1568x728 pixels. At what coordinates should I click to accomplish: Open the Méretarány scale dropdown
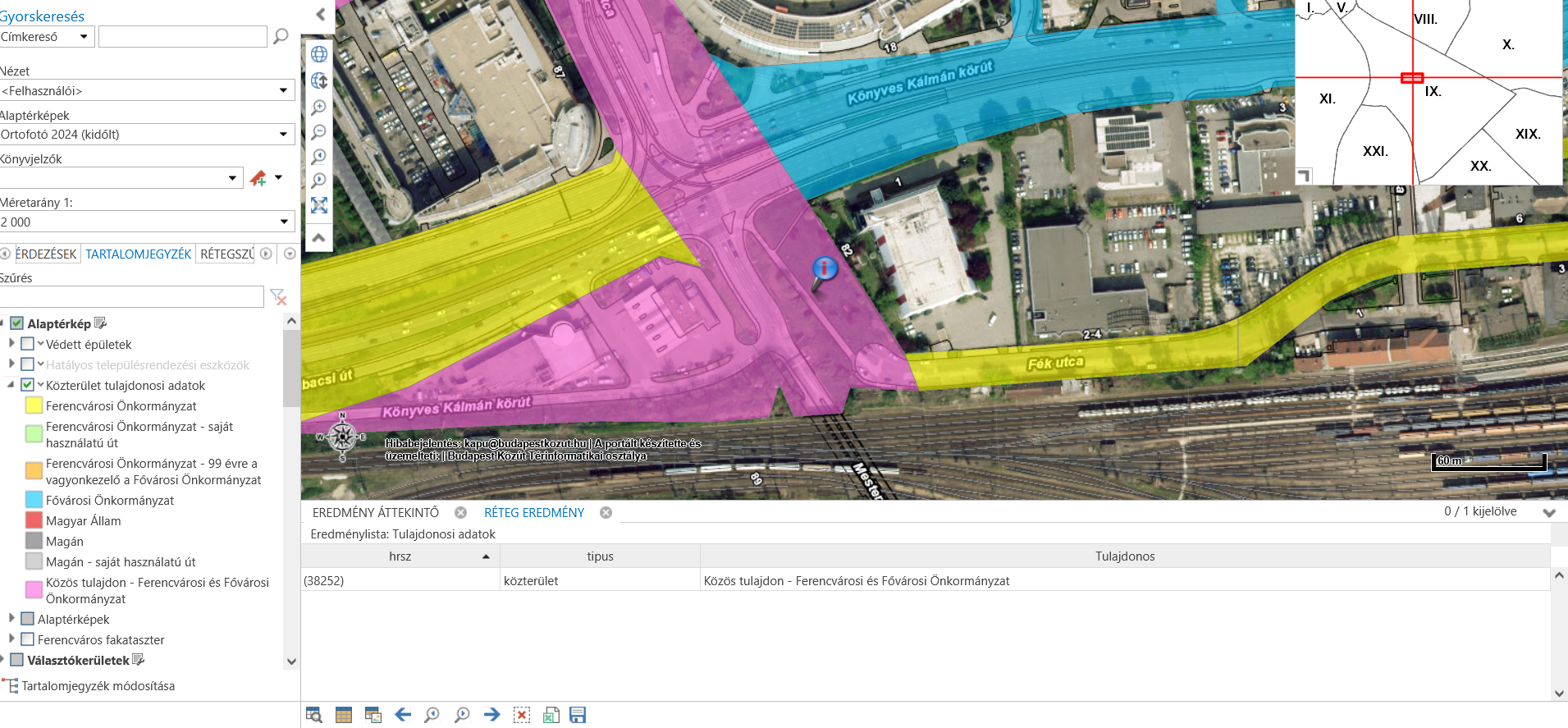point(147,222)
